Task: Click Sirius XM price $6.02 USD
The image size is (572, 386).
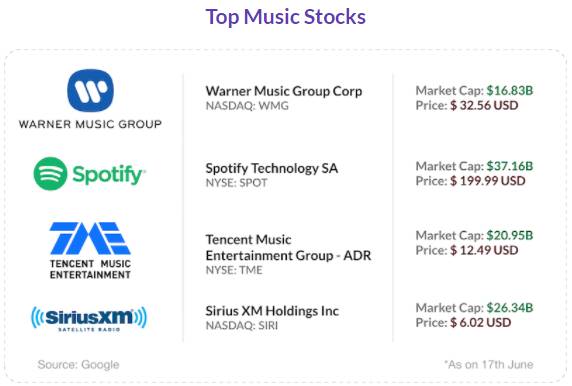Action: coord(480,323)
